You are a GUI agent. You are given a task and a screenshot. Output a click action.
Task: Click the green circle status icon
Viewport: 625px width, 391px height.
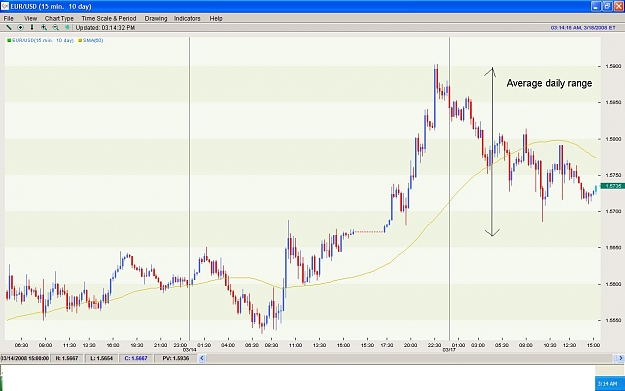(67, 28)
